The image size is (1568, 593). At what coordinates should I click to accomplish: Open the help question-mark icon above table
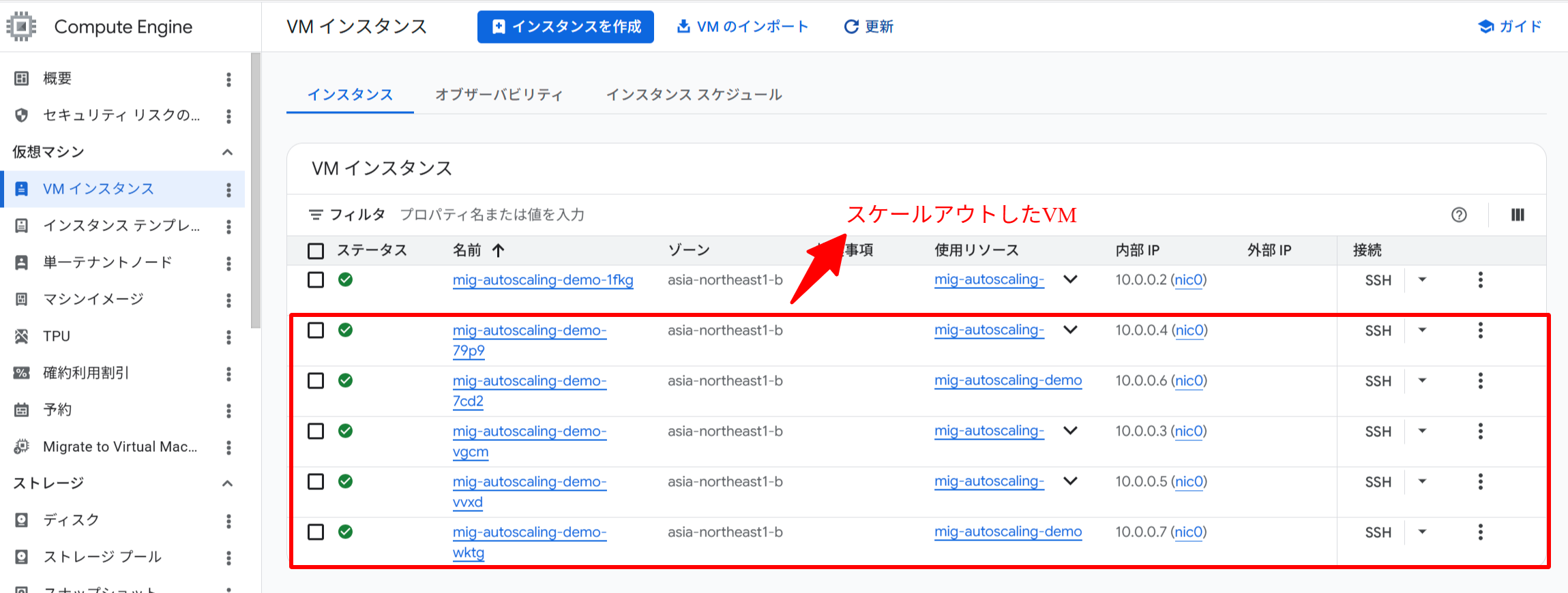(1459, 215)
